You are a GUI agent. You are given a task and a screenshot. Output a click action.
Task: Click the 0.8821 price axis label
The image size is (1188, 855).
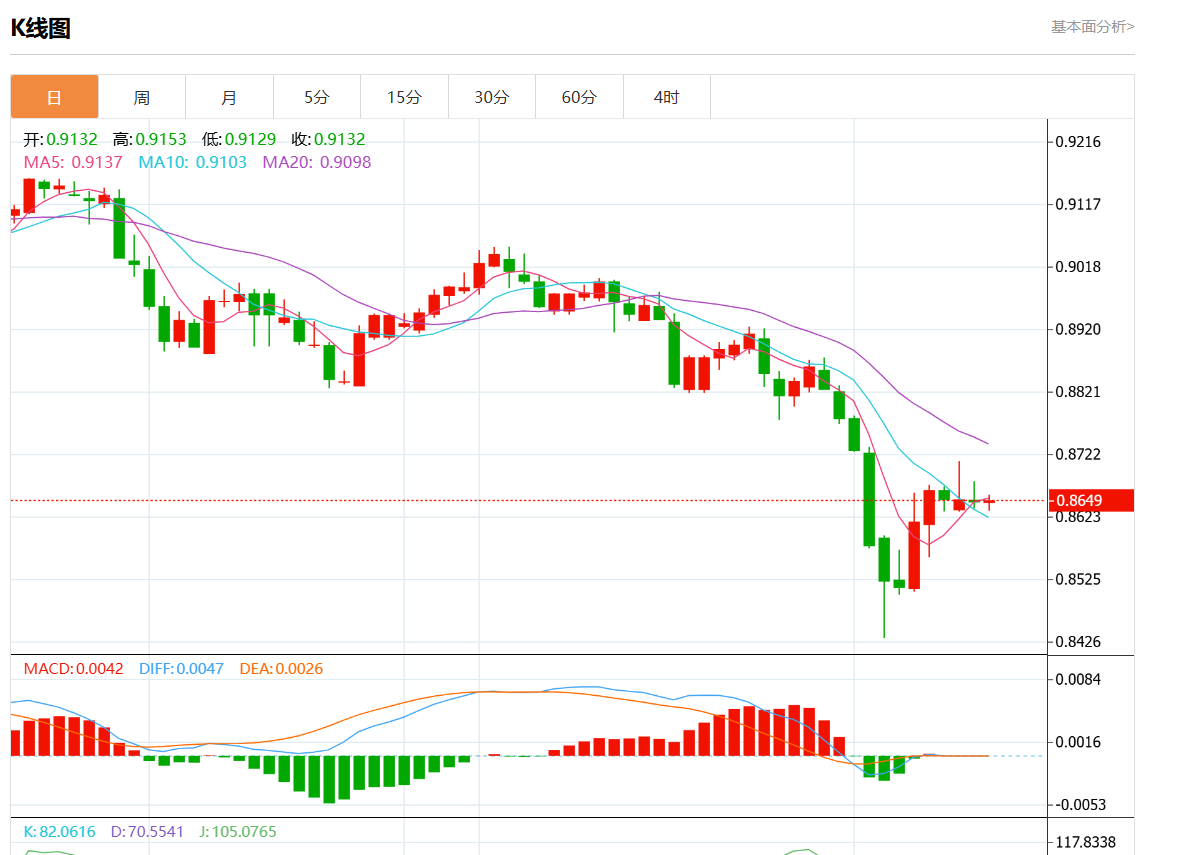point(1078,392)
